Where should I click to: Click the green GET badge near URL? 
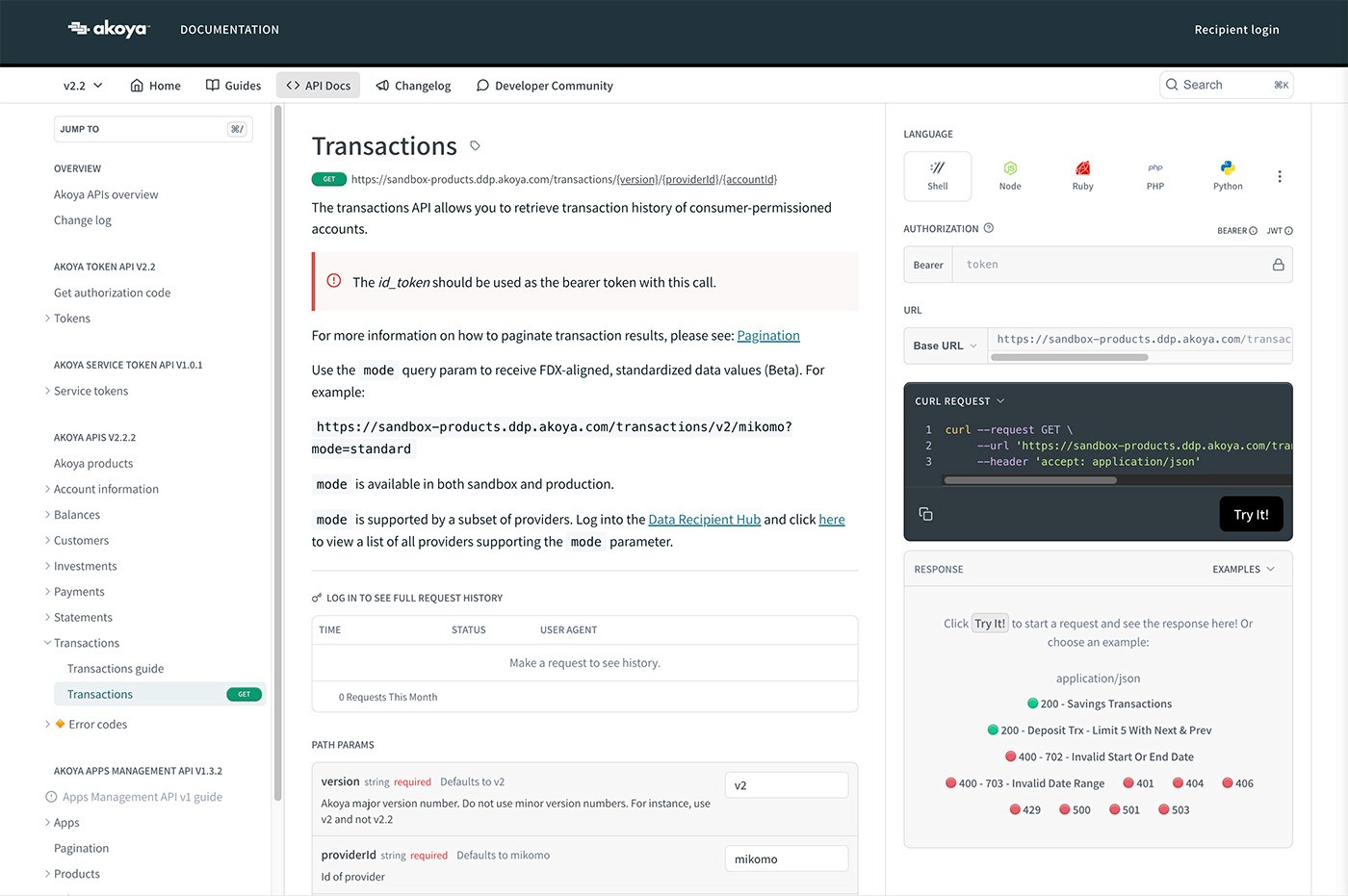(329, 179)
